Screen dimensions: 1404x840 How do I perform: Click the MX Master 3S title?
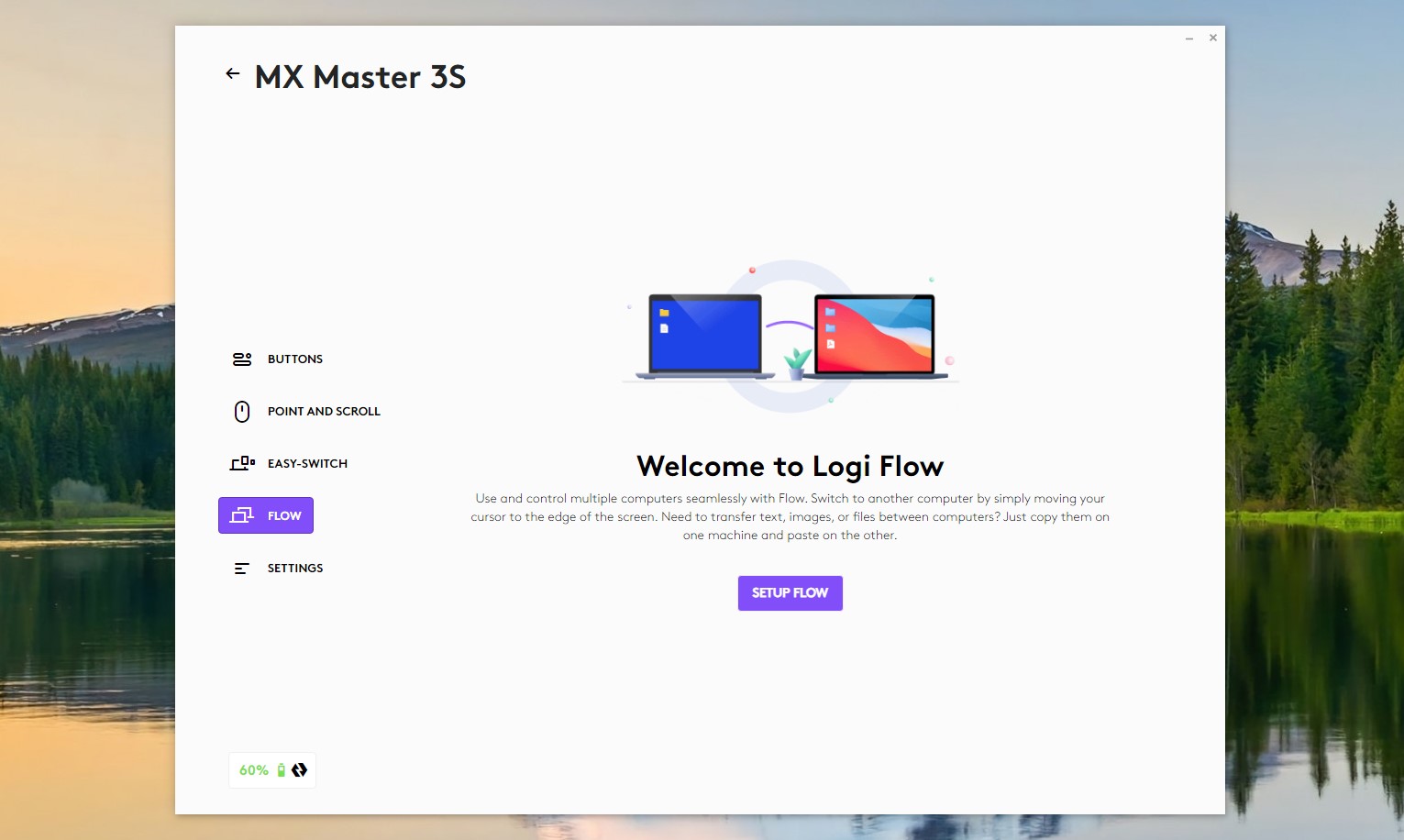pos(360,77)
